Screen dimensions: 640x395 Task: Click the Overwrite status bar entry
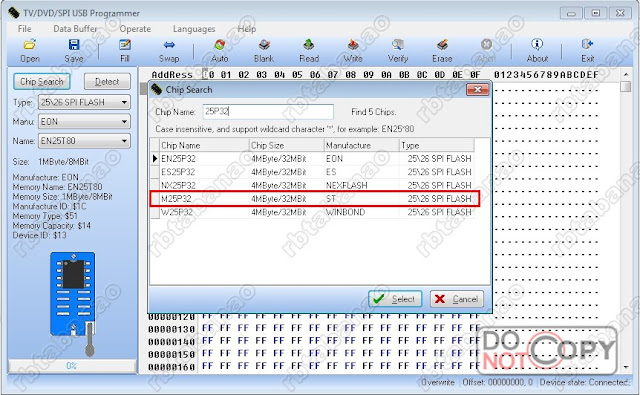(438, 382)
